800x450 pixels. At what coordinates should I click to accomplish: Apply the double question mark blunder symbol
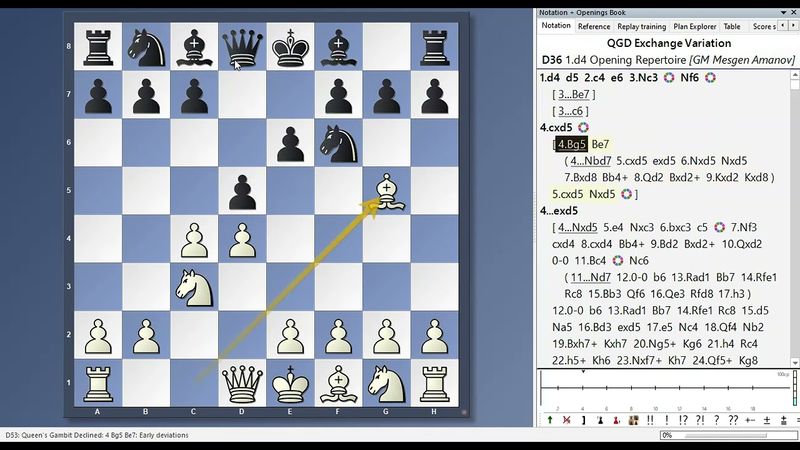coord(733,420)
